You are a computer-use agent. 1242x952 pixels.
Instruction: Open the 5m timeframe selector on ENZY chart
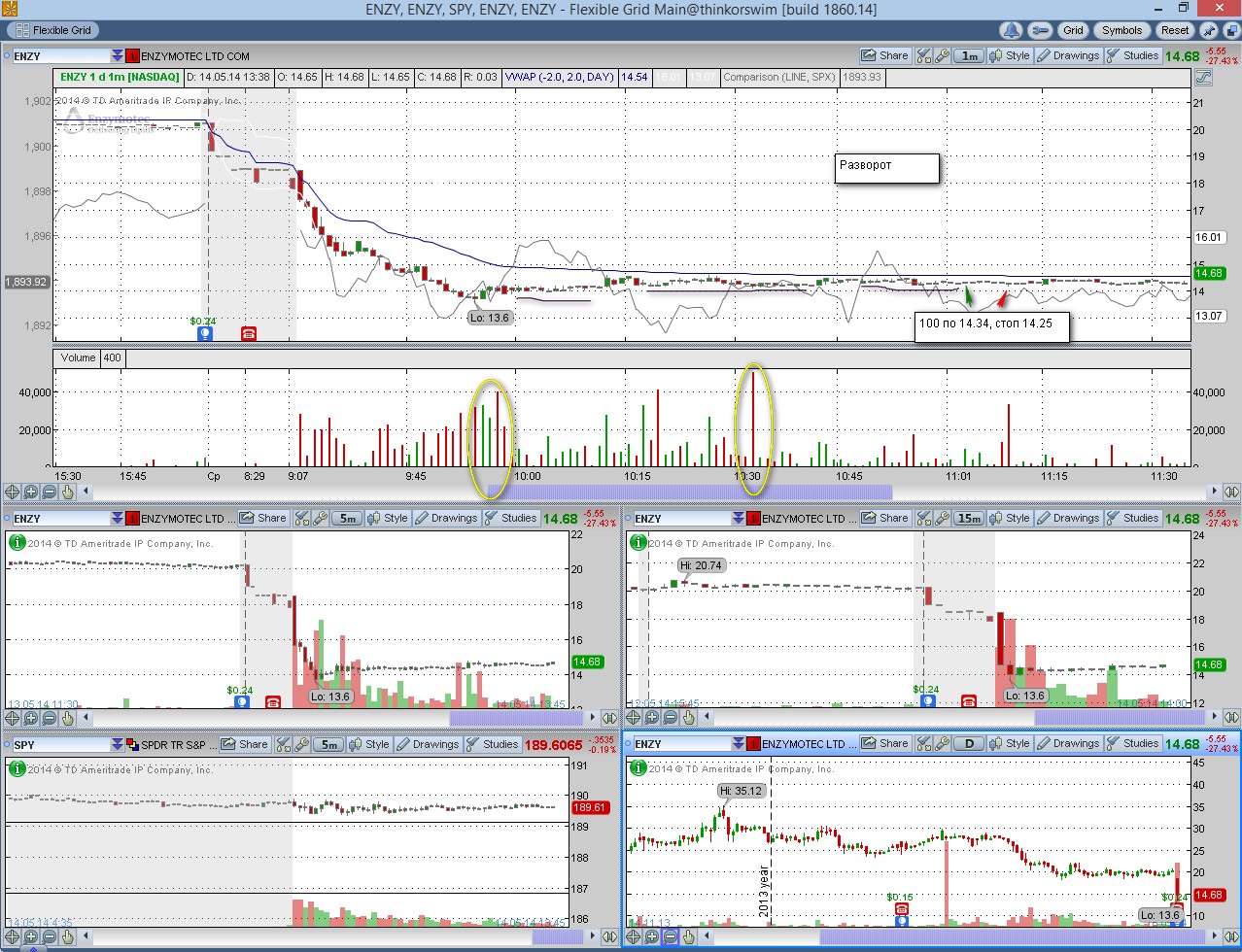point(348,519)
